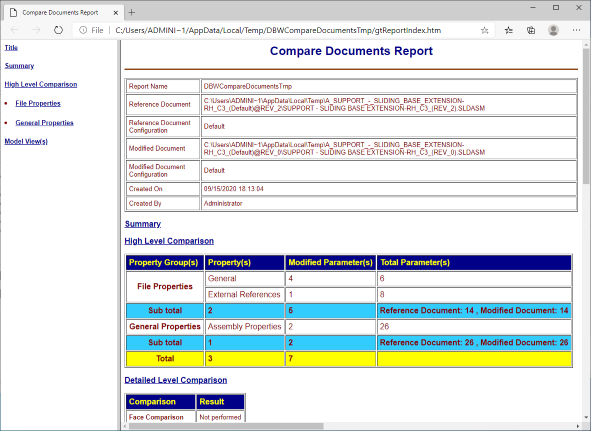Image resolution: width=591 pixels, height=431 pixels.
Task: Go to File Properties sidebar link
Action: tap(38, 103)
